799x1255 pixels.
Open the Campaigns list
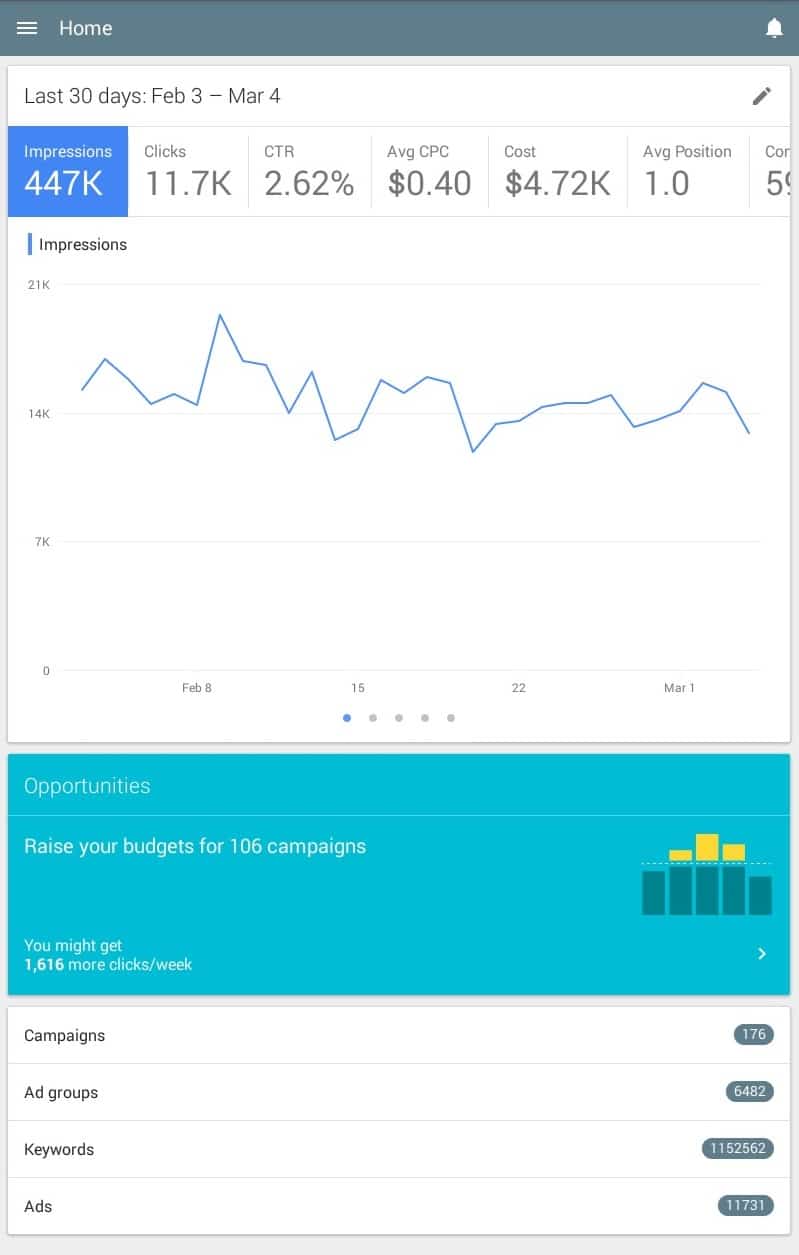click(x=398, y=1035)
